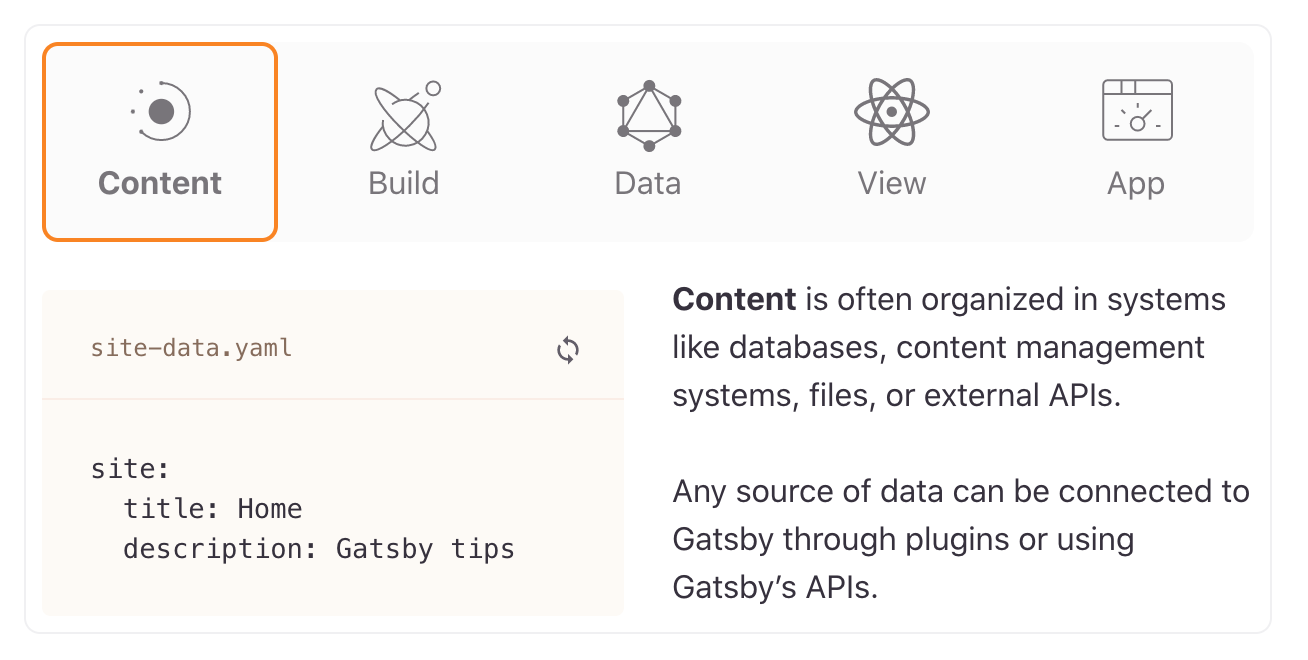Image resolution: width=1308 pixels, height=660 pixels.
Task: Click the triangle inside the Data icon
Action: pyautogui.click(x=647, y=115)
